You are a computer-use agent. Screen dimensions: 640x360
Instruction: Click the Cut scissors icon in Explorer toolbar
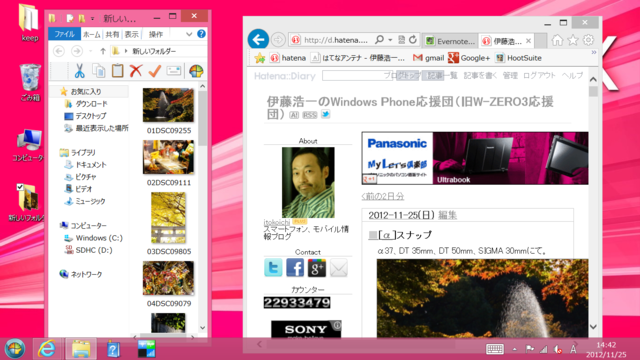pyautogui.click(x=79, y=71)
